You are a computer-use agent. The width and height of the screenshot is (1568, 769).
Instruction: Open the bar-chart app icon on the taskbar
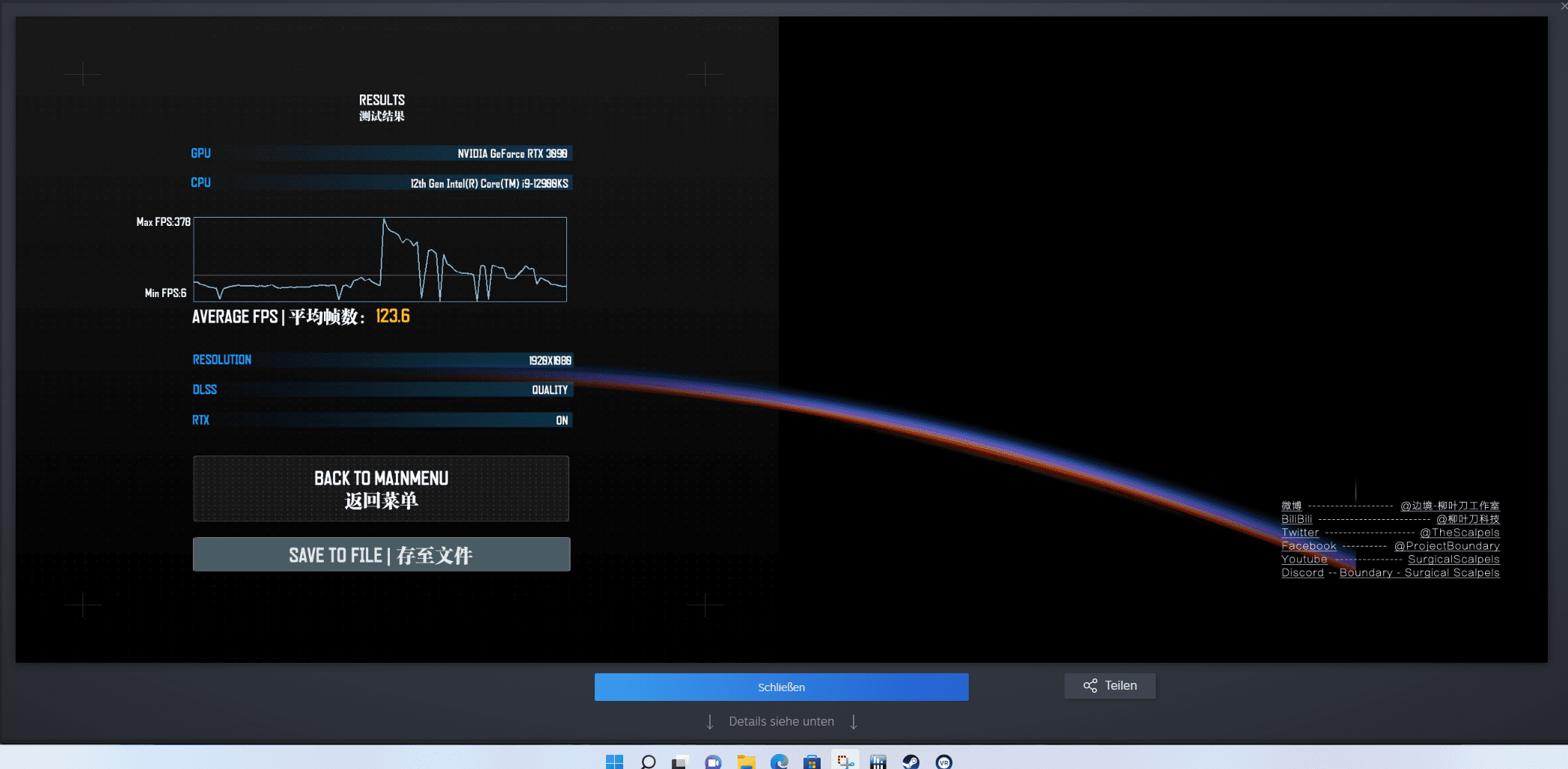pyautogui.click(x=878, y=762)
